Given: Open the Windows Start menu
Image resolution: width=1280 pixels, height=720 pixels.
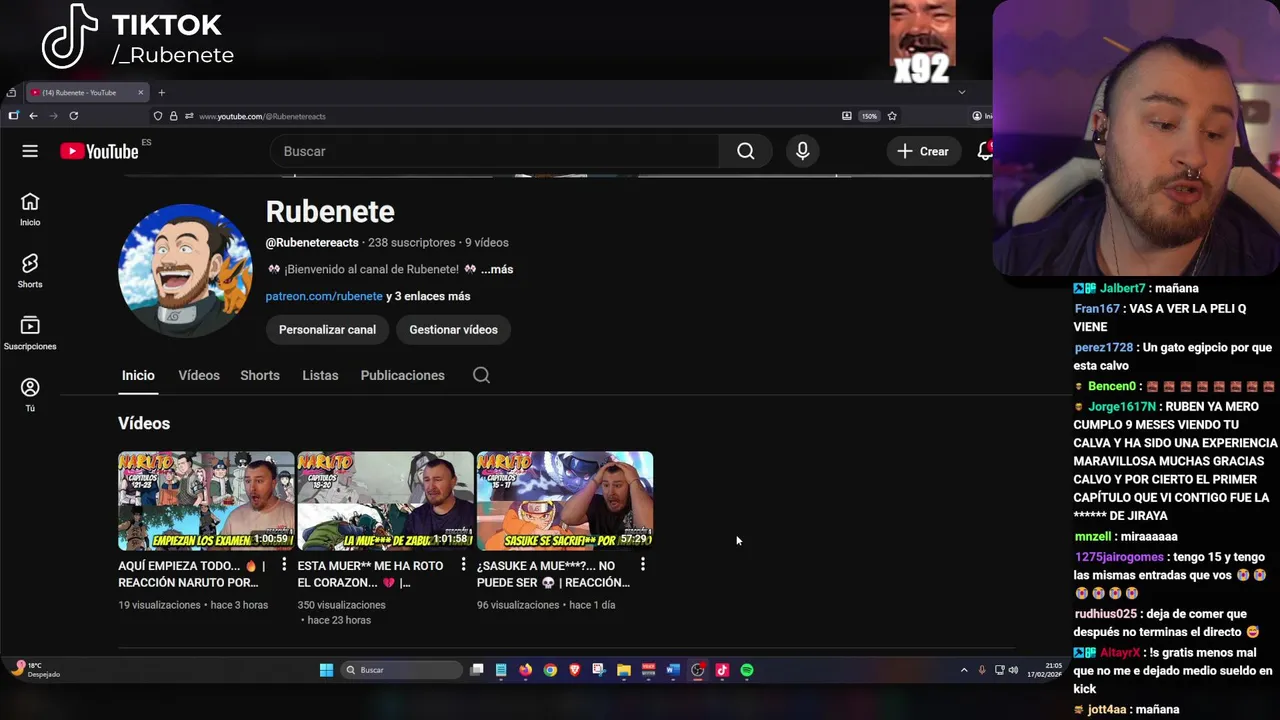Looking at the screenshot, I should (x=326, y=670).
